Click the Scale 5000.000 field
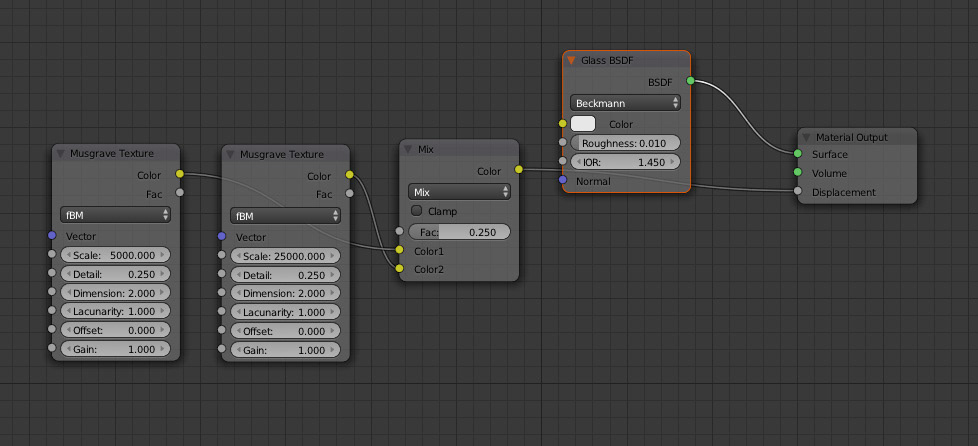This screenshot has height=446, width=978. 115,255
